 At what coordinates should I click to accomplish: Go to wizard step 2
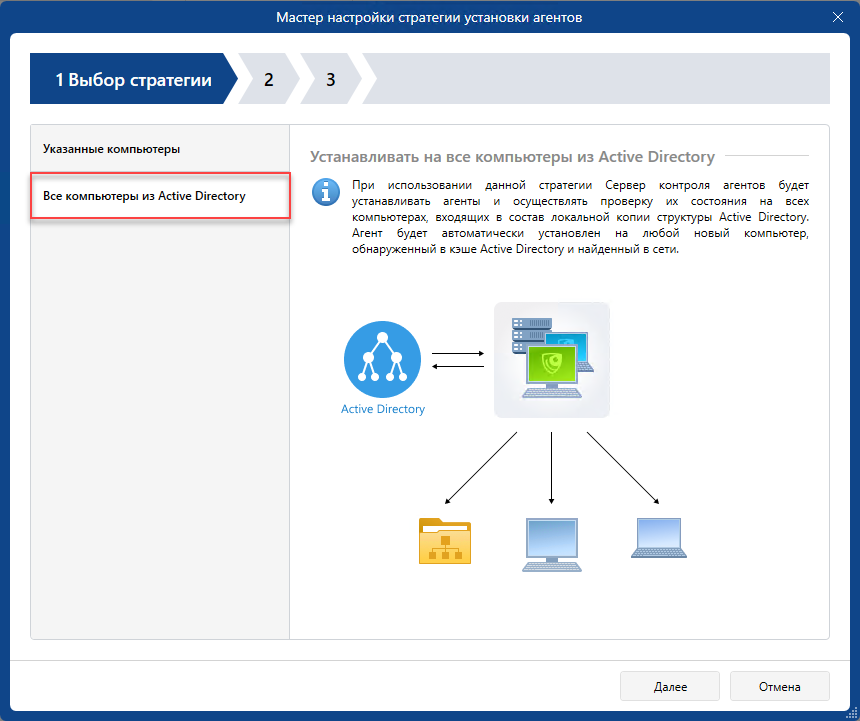pos(269,79)
